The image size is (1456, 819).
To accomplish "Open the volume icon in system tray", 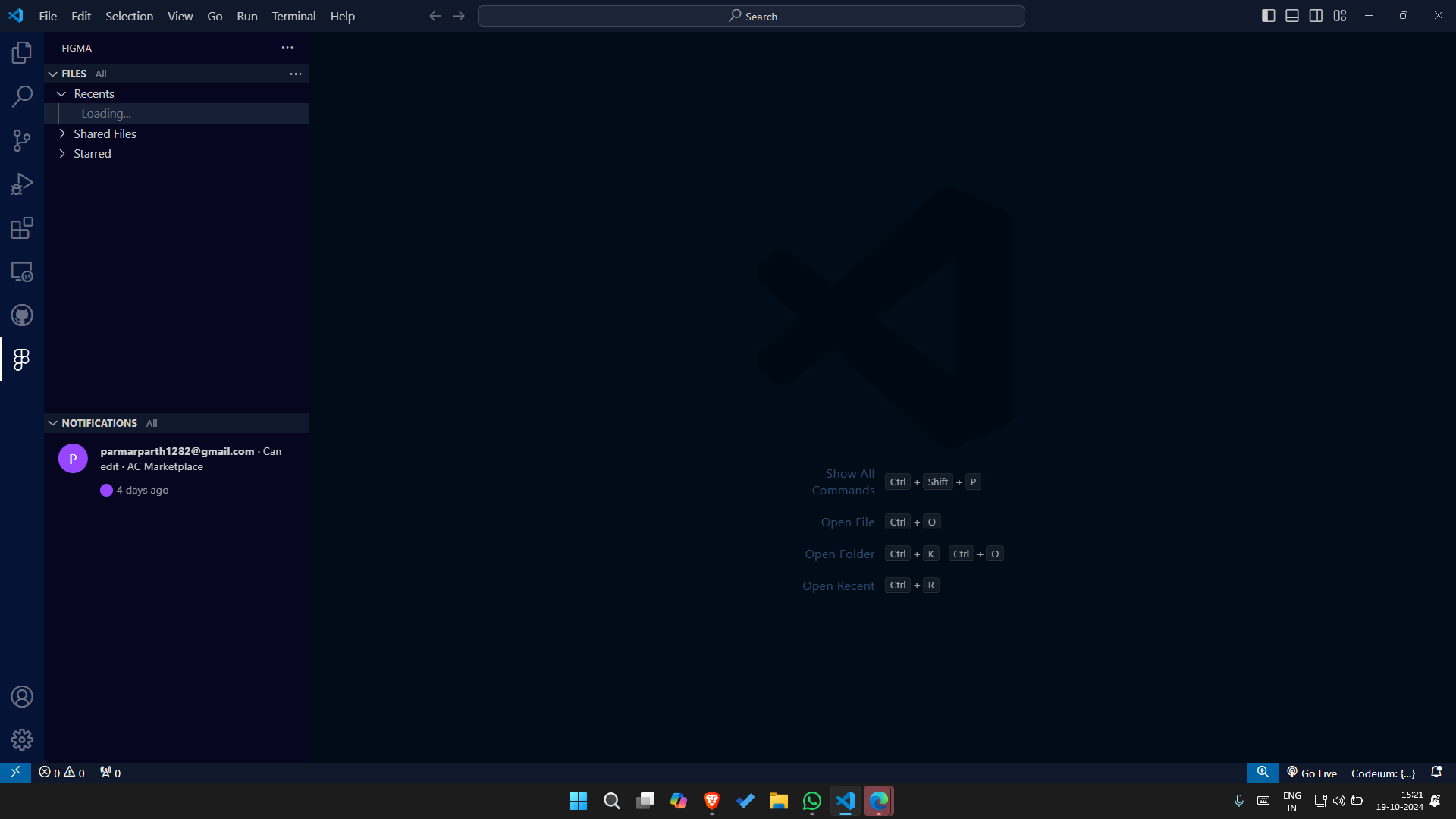I will tap(1339, 801).
